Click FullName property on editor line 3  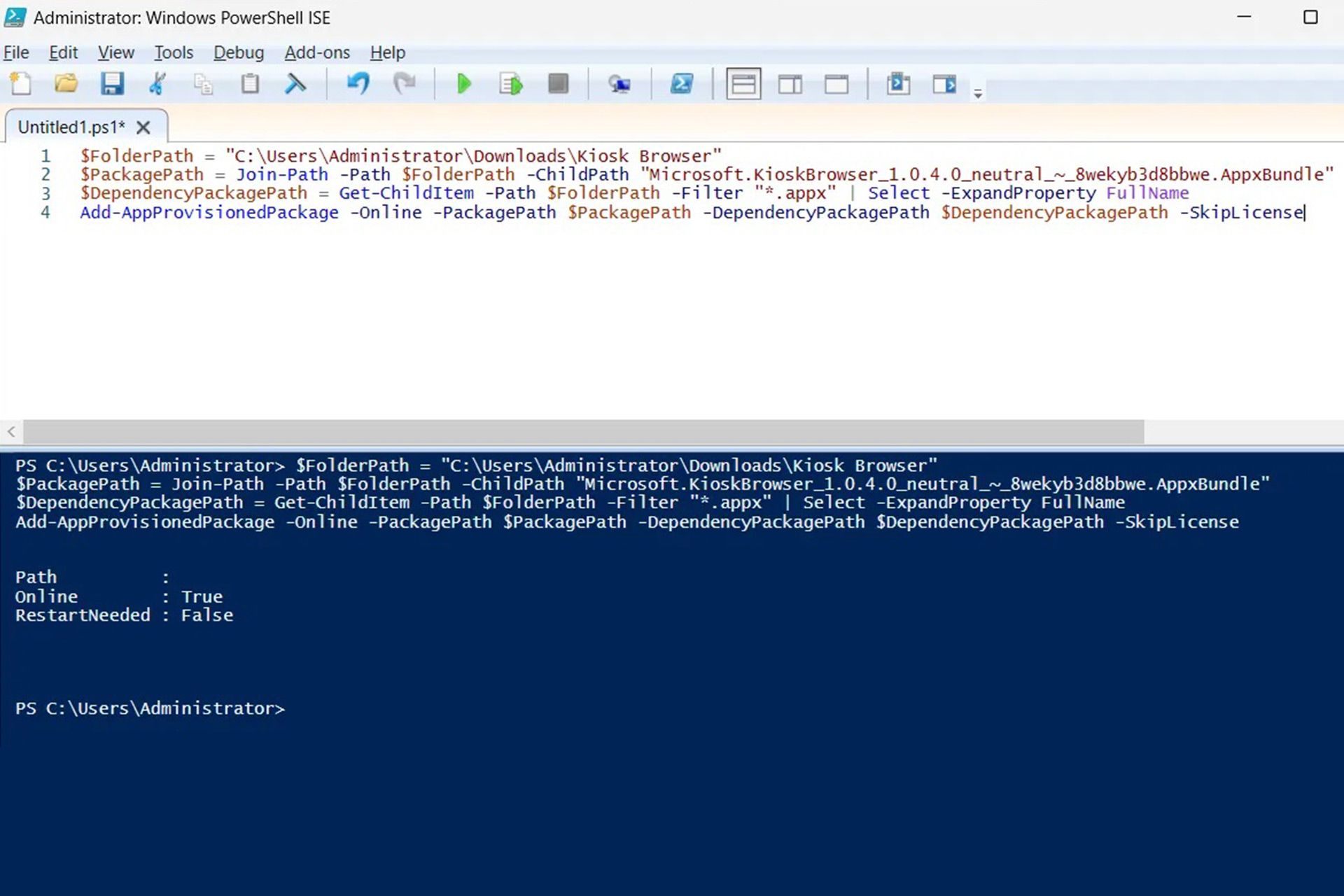point(1147,193)
